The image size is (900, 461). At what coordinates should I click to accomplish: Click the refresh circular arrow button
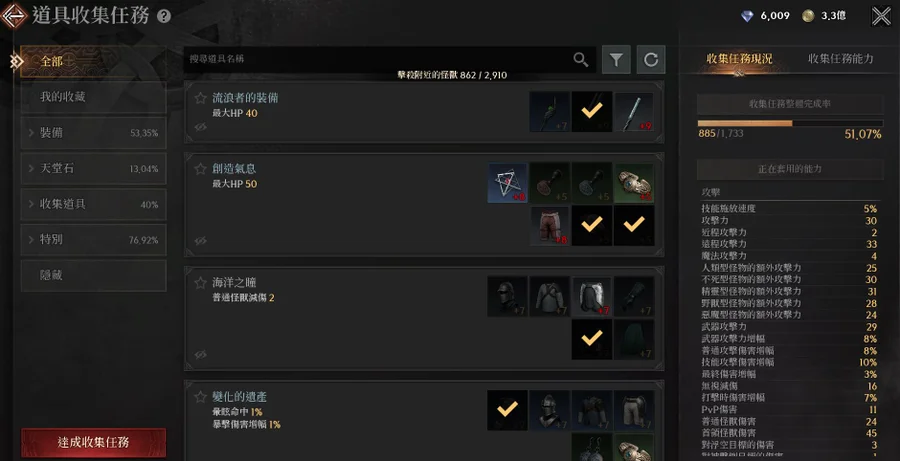pos(651,59)
